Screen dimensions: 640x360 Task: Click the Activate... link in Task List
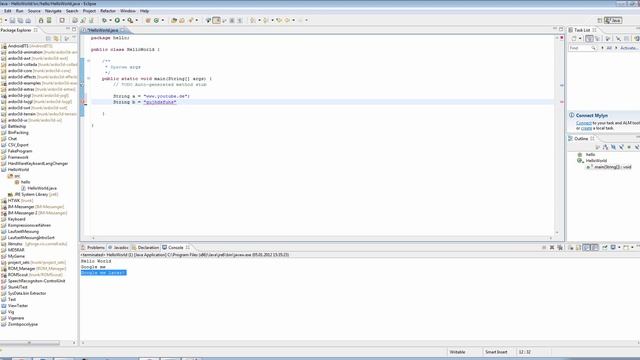(629, 48)
